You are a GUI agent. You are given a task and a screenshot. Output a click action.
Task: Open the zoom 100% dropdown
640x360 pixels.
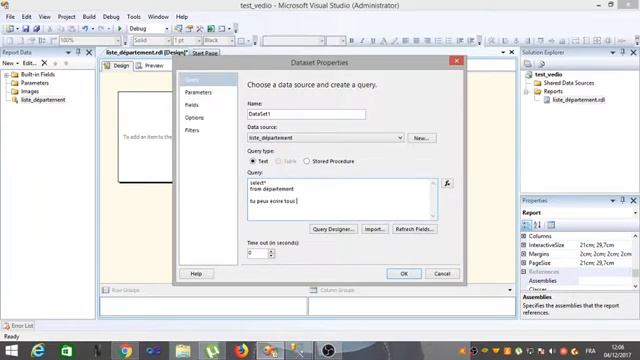click(118, 41)
